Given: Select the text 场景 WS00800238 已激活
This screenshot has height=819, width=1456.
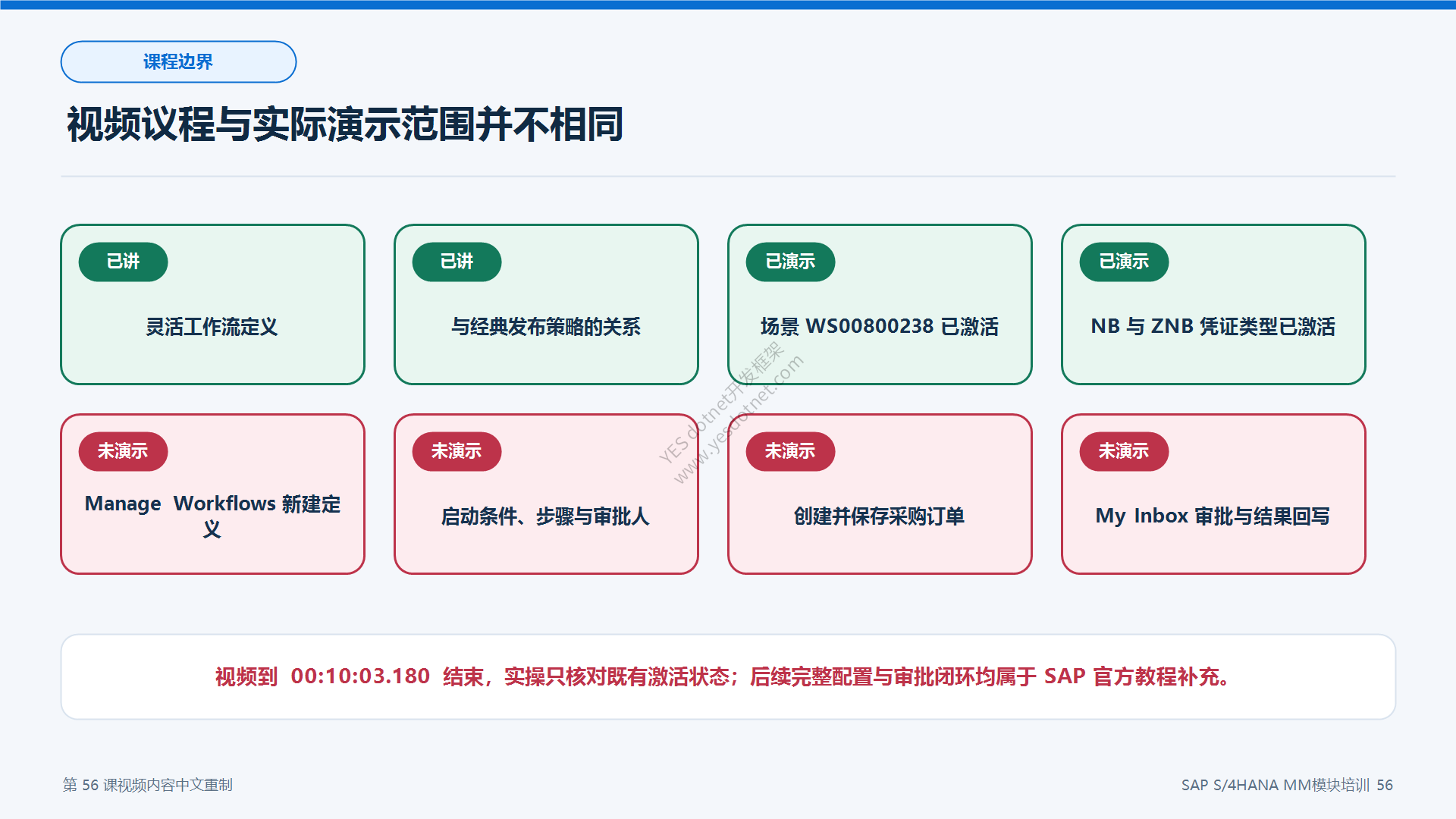Looking at the screenshot, I should pos(880,327).
